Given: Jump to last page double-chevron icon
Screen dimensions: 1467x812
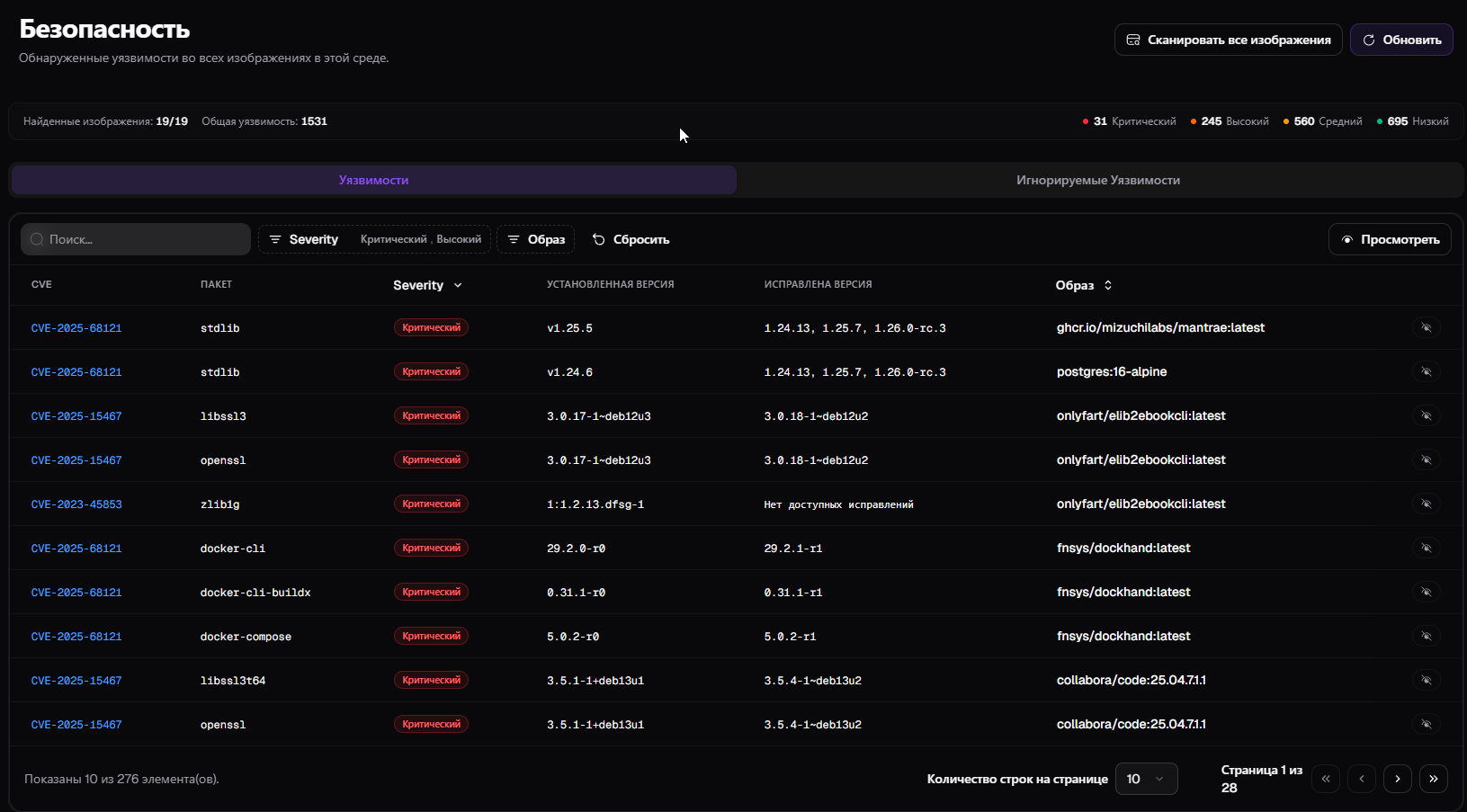Looking at the screenshot, I should click(x=1433, y=779).
